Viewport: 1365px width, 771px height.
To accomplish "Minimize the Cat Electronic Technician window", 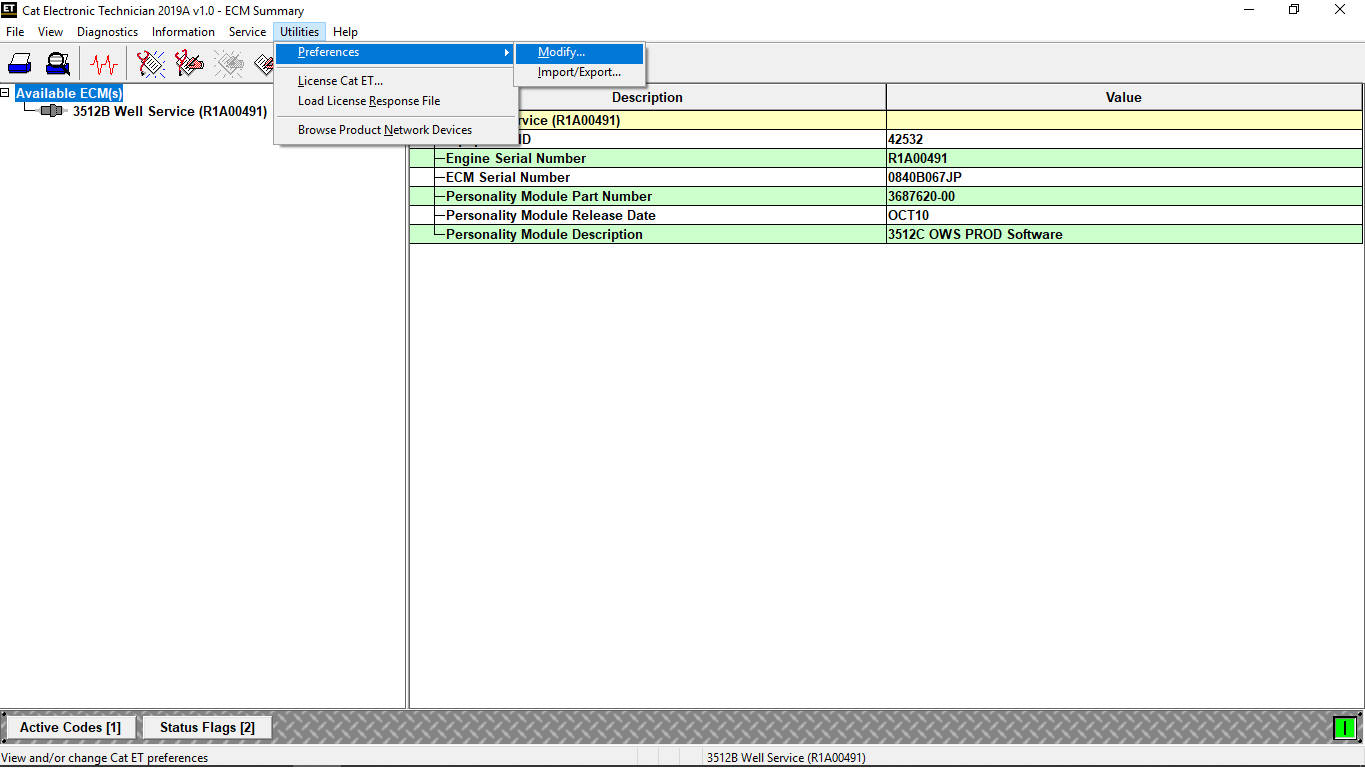I will click(x=1248, y=10).
